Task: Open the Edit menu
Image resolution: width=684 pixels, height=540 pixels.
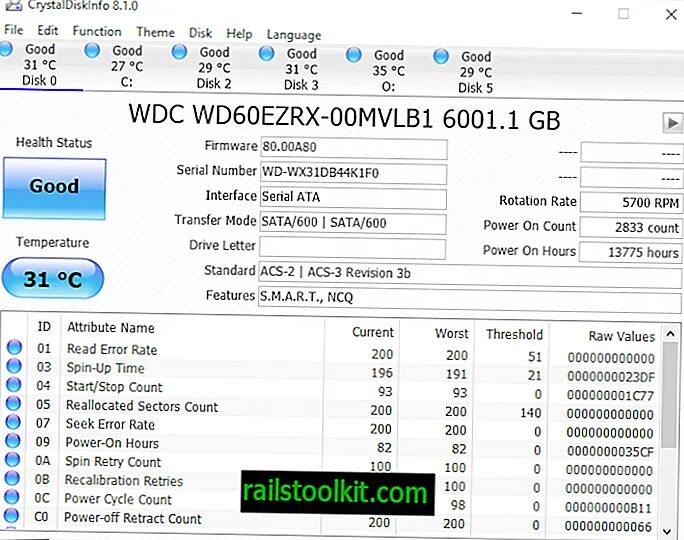Action: tap(48, 31)
